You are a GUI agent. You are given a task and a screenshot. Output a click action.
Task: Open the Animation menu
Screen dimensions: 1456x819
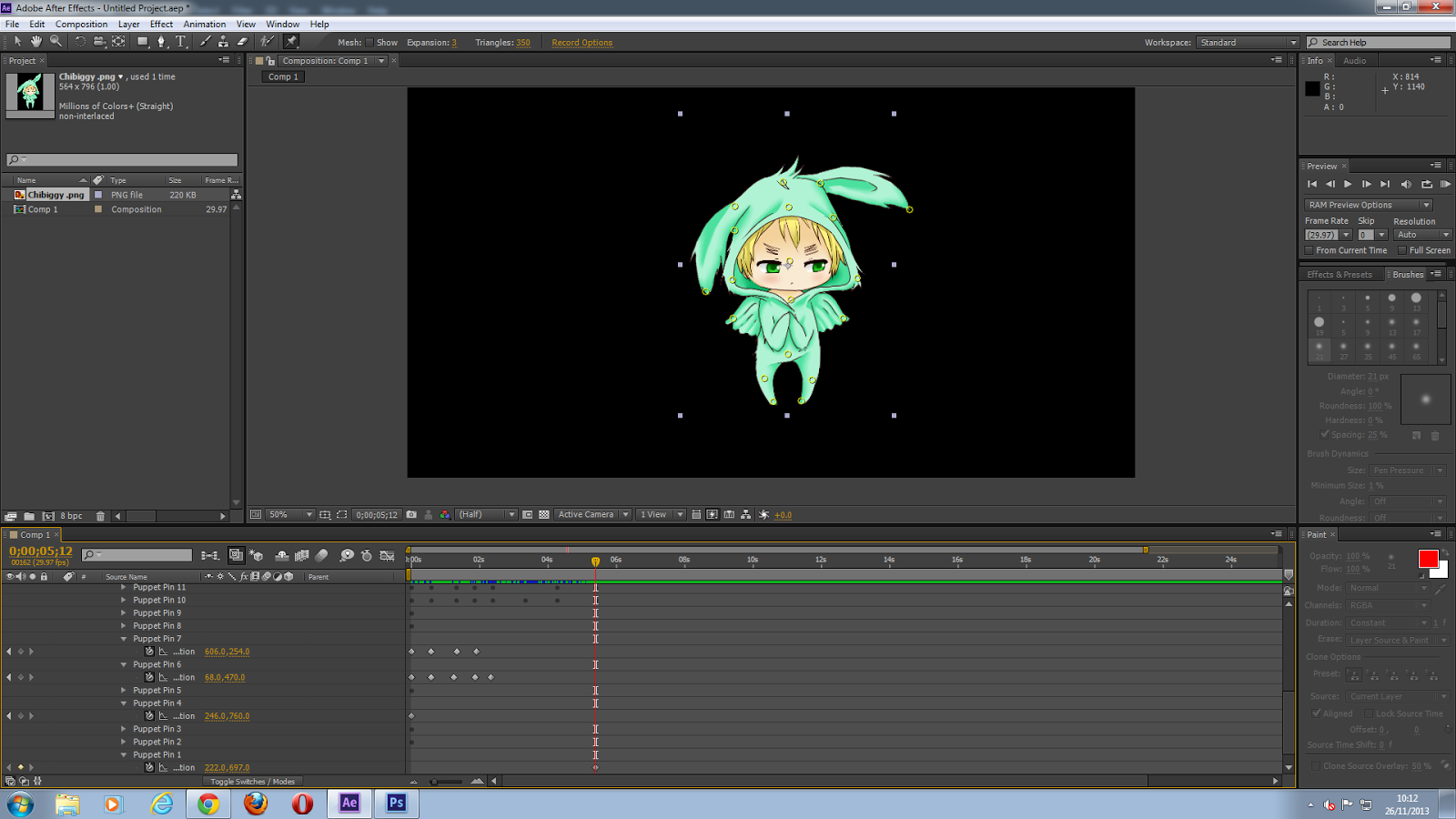click(205, 24)
